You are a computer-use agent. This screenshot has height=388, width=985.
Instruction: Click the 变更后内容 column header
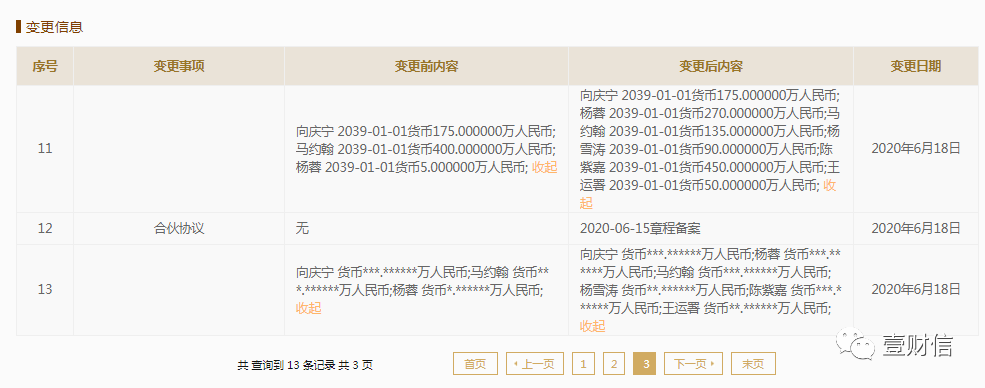[711, 66]
